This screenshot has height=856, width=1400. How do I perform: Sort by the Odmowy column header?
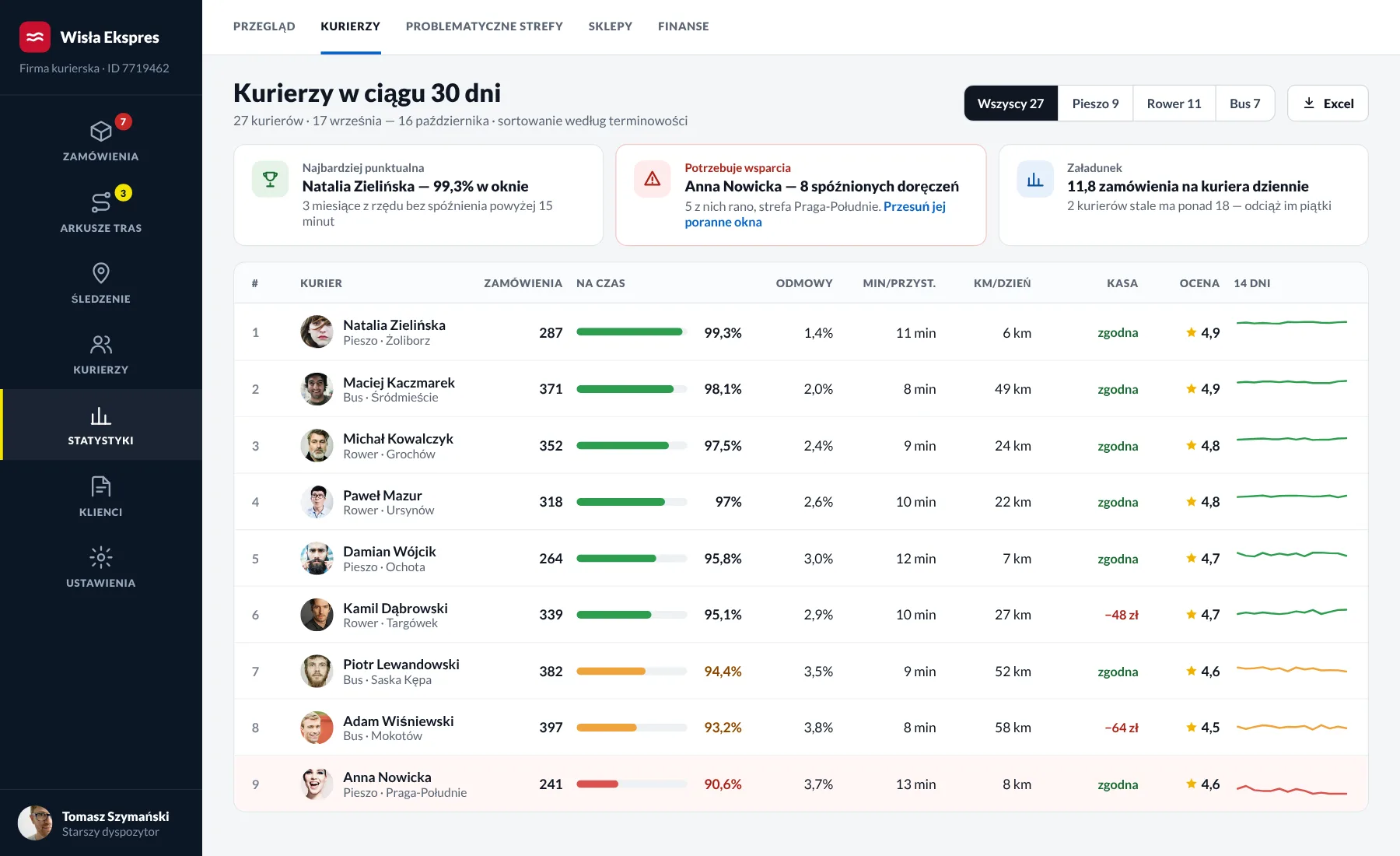[804, 283]
